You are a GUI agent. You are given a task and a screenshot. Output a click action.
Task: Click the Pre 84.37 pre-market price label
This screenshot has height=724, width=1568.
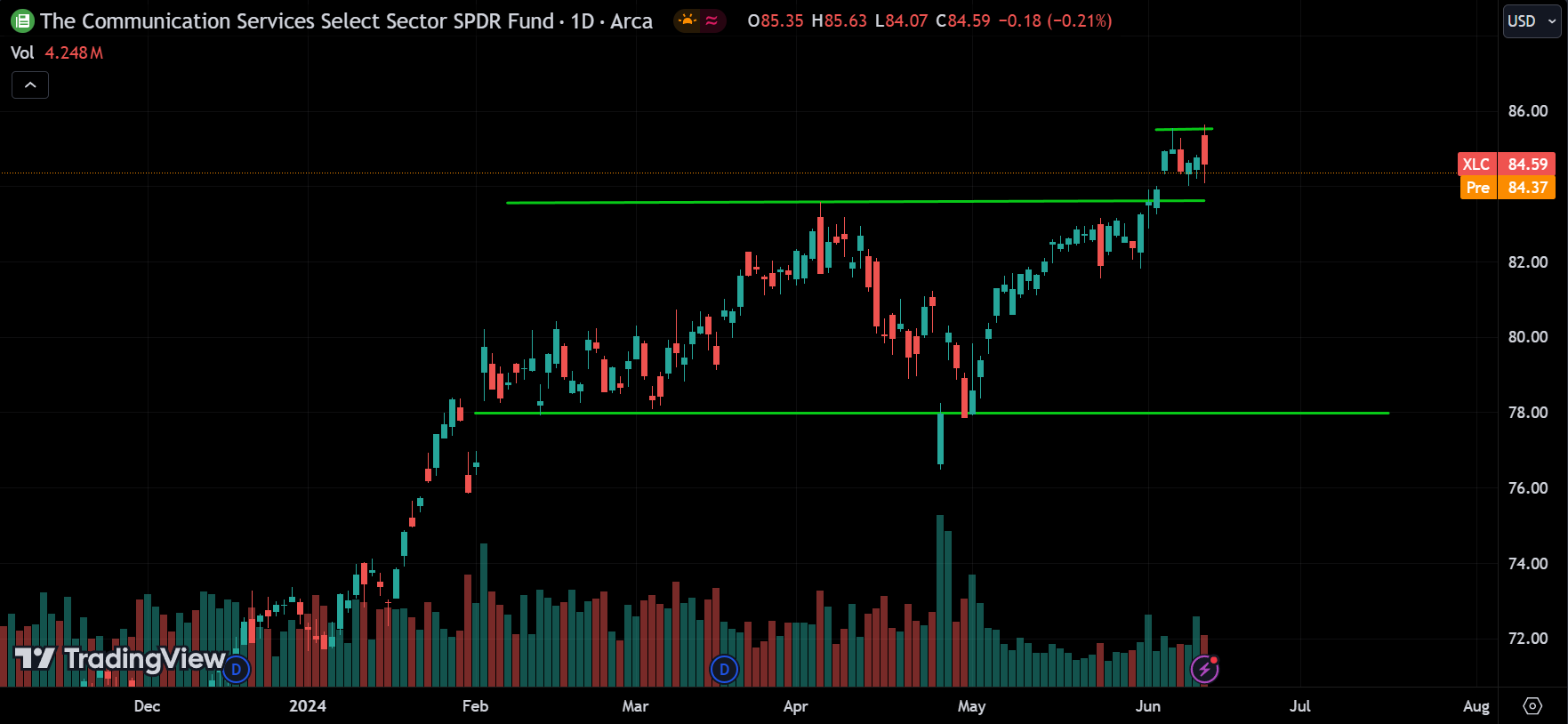[1507, 187]
